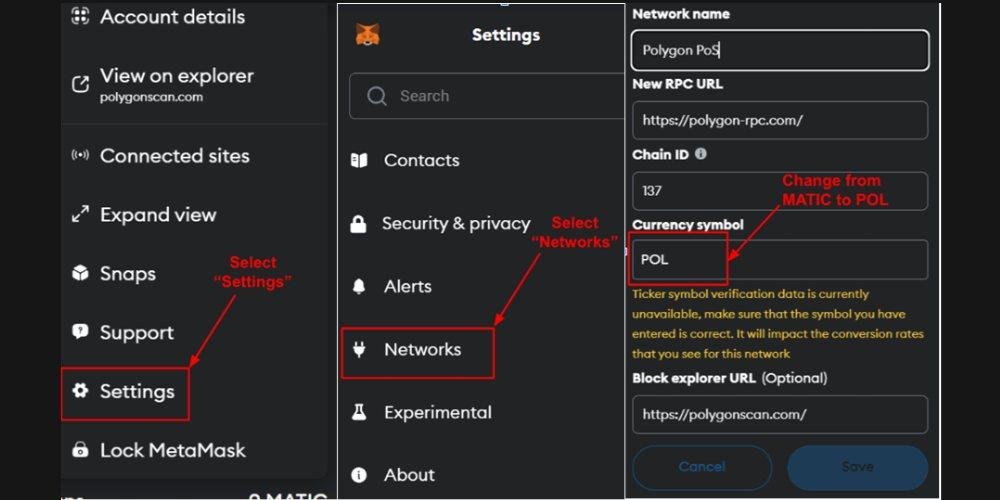Click the Settings search field
The image size is (1000, 500).
tap(487, 96)
